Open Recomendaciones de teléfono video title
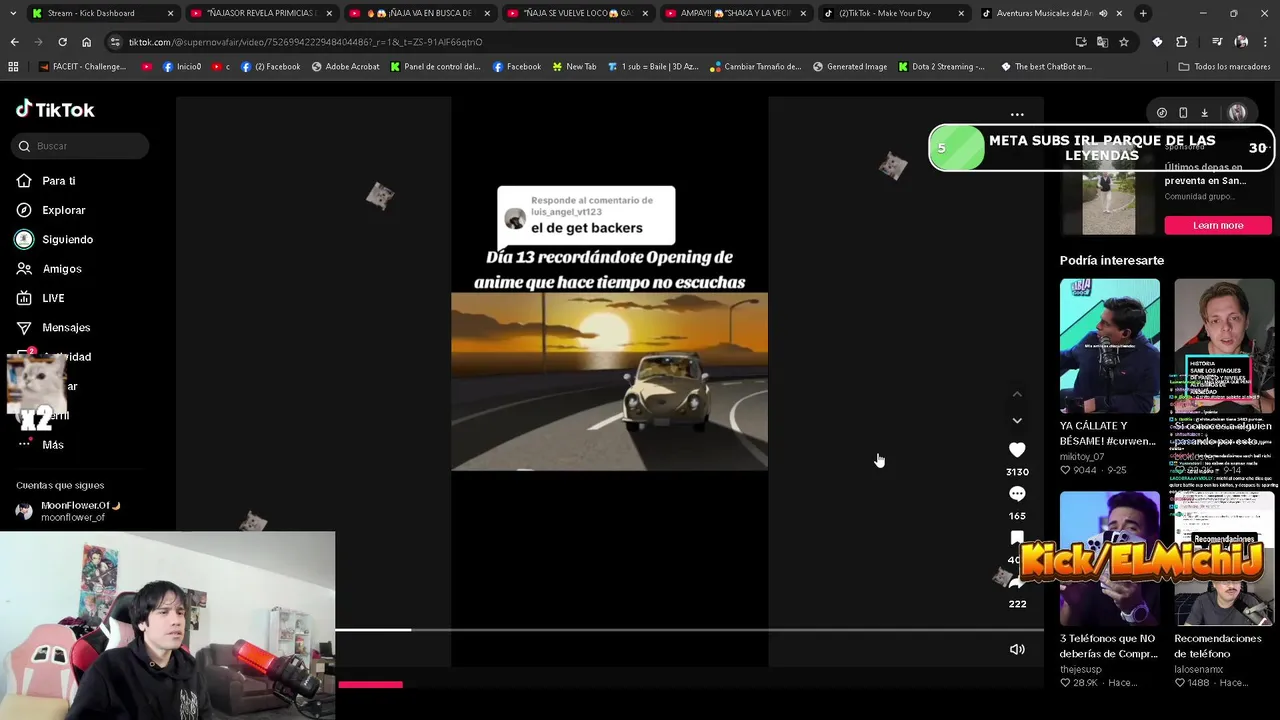The height and width of the screenshot is (720, 1280). click(x=1218, y=646)
